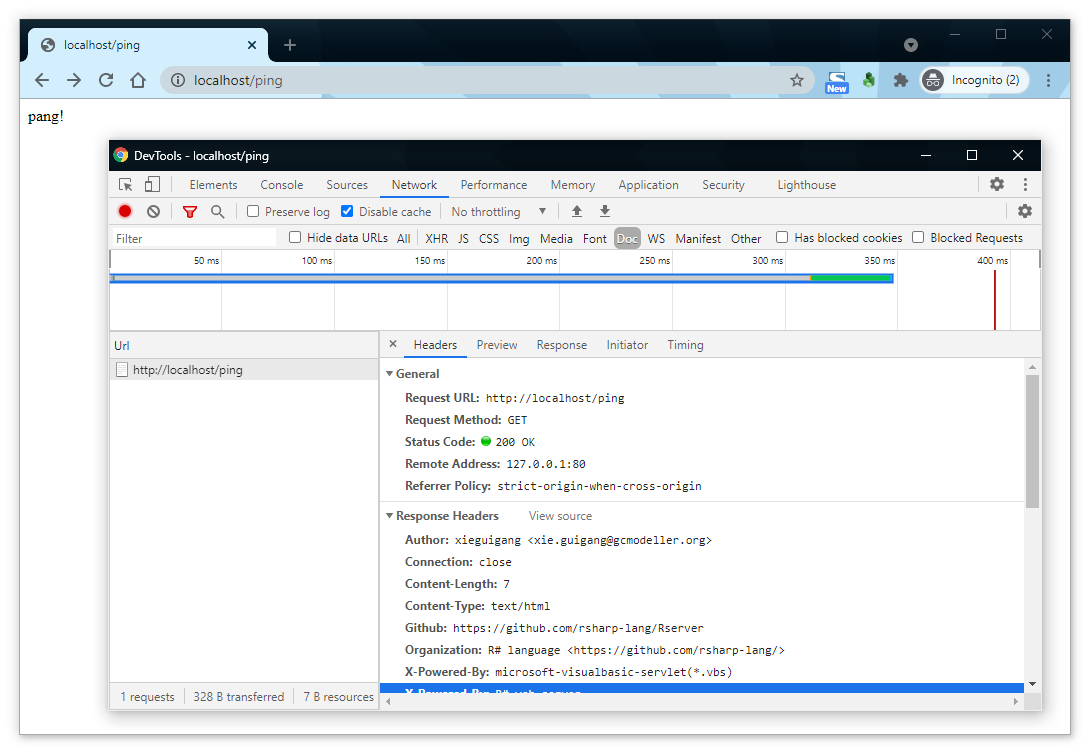
Task: Select the XHR filter type
Action: [436, 238]
